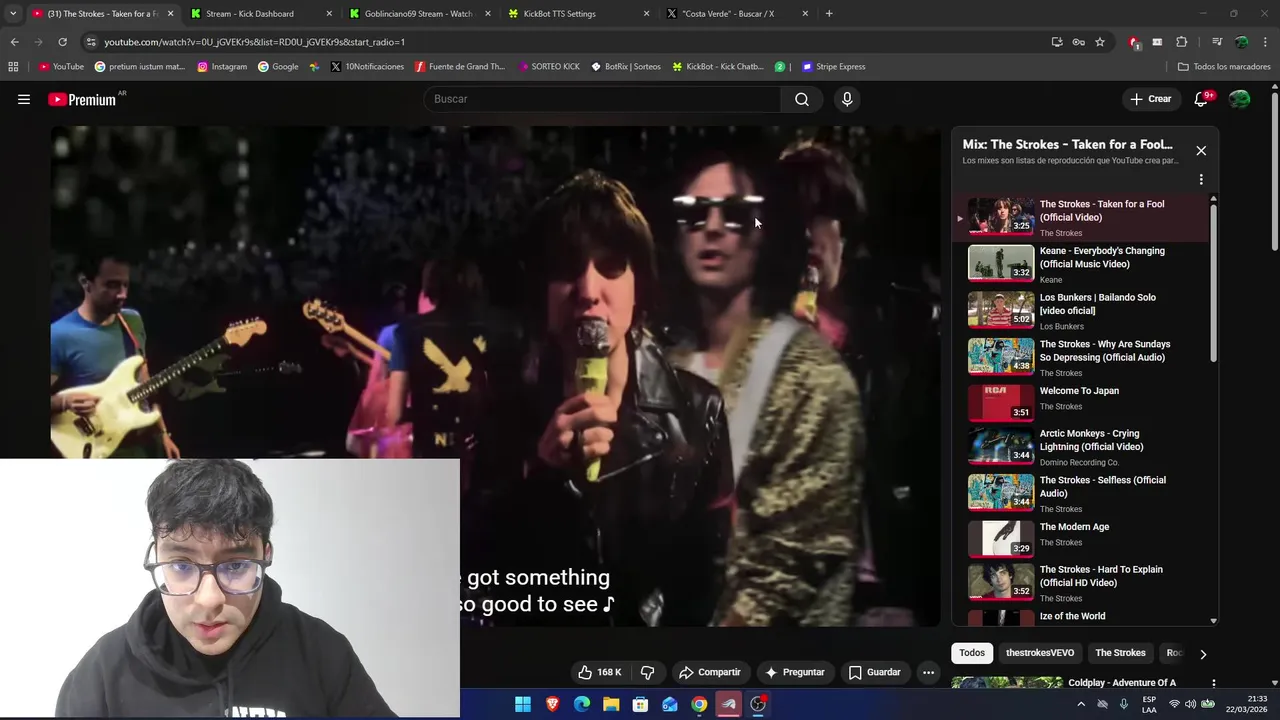Open the Stripe Express bookmark
The width and height of the screenshot is (1280, 720).
[834, 67]
